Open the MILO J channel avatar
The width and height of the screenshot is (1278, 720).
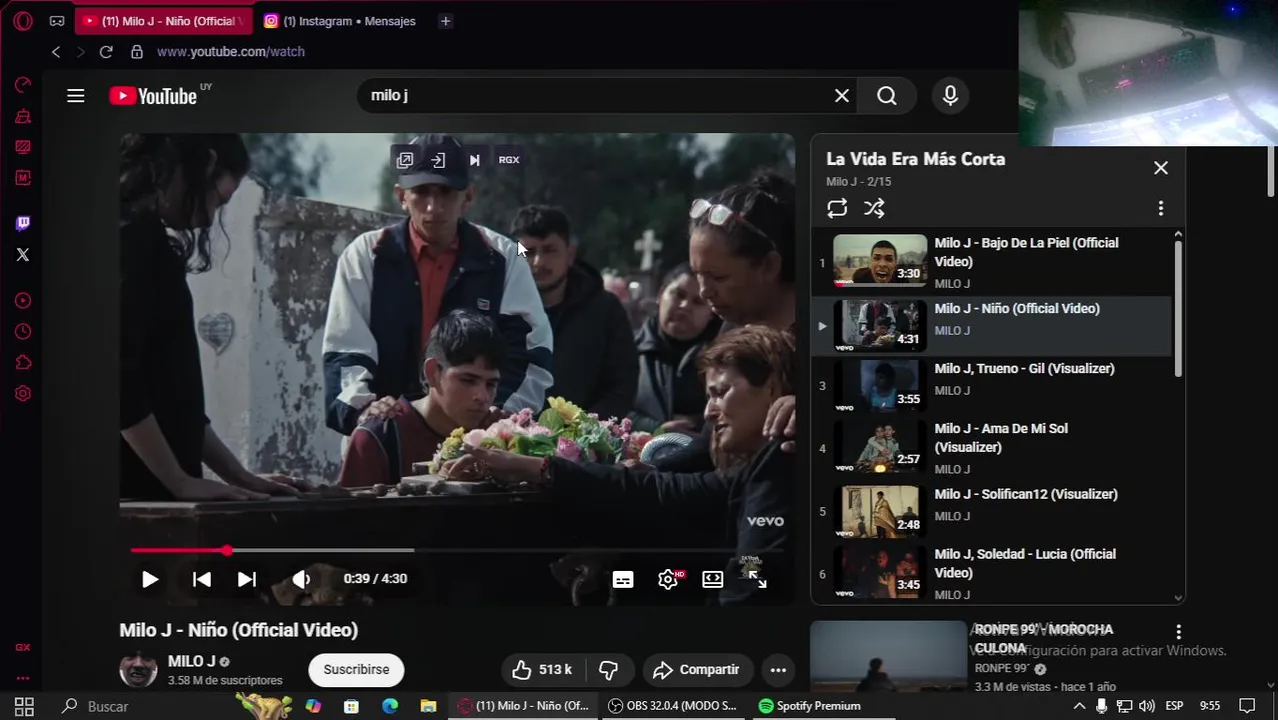(x=138, y=670)
